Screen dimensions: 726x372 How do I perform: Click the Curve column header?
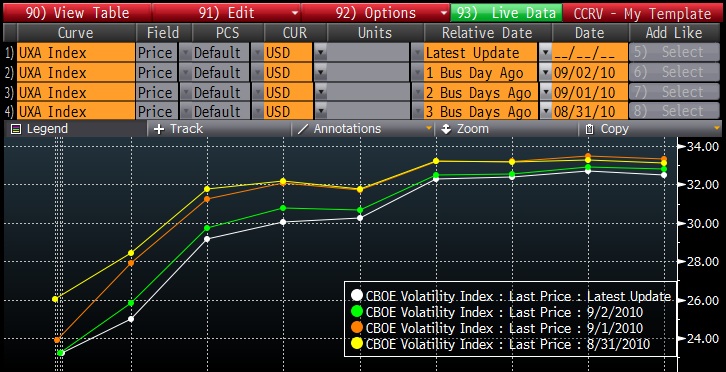tap(76, 33)
